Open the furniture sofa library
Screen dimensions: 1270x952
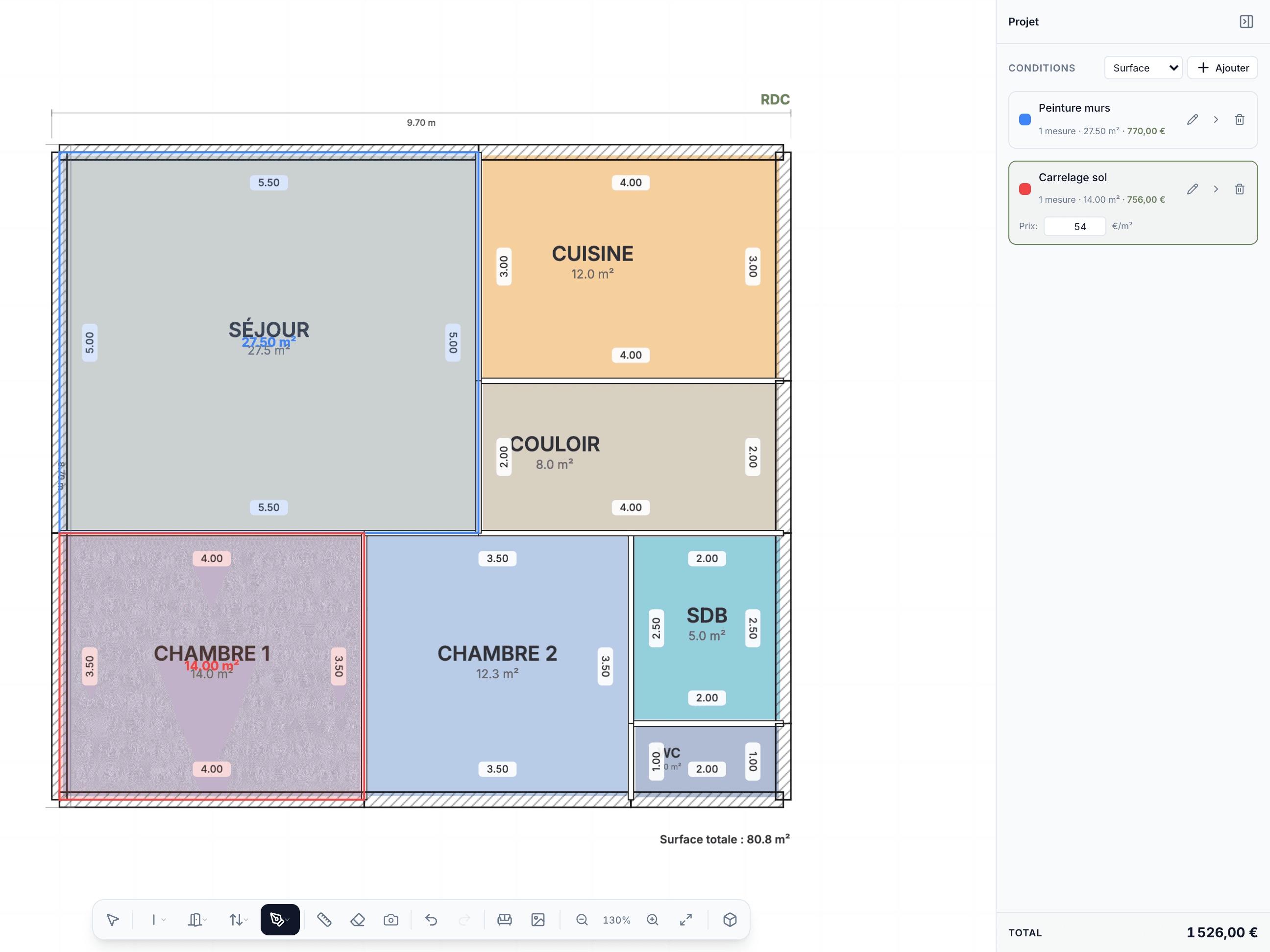tap(505, 920)
